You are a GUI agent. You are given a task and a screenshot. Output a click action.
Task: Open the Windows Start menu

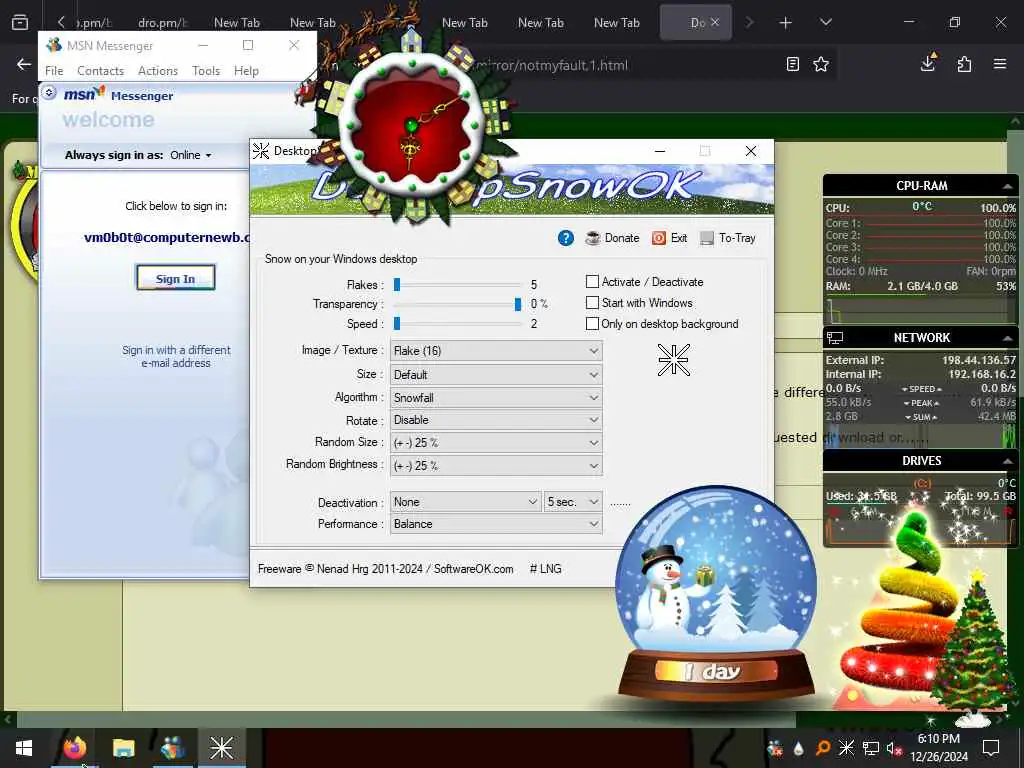24,748
